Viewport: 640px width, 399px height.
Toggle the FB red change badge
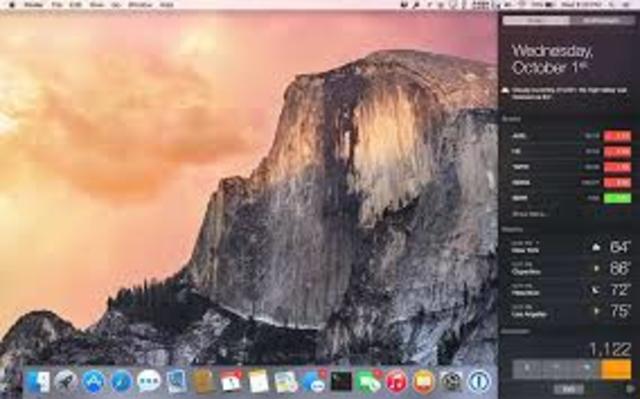618,152
